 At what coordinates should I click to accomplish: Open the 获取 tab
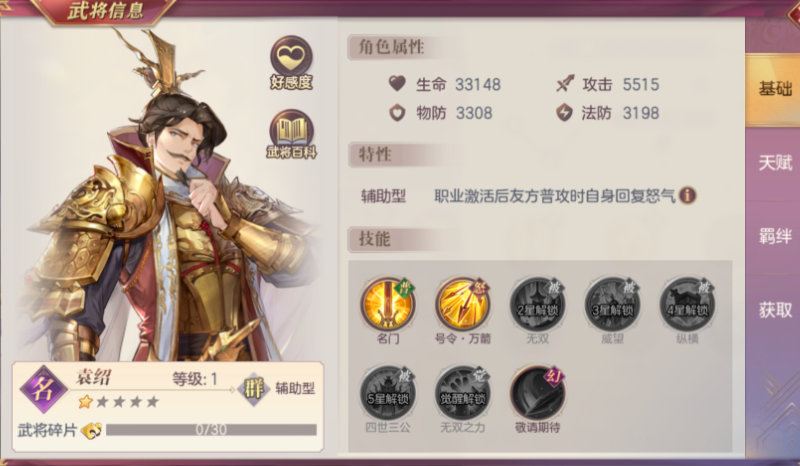(773, 310)
